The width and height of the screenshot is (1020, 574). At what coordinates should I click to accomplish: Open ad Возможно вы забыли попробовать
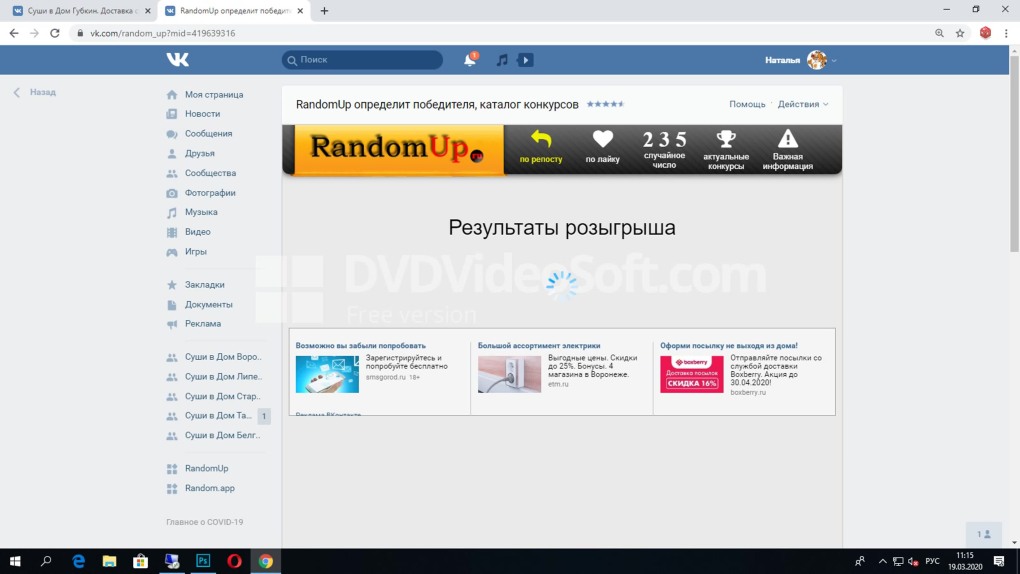click(x=360, y=346)
